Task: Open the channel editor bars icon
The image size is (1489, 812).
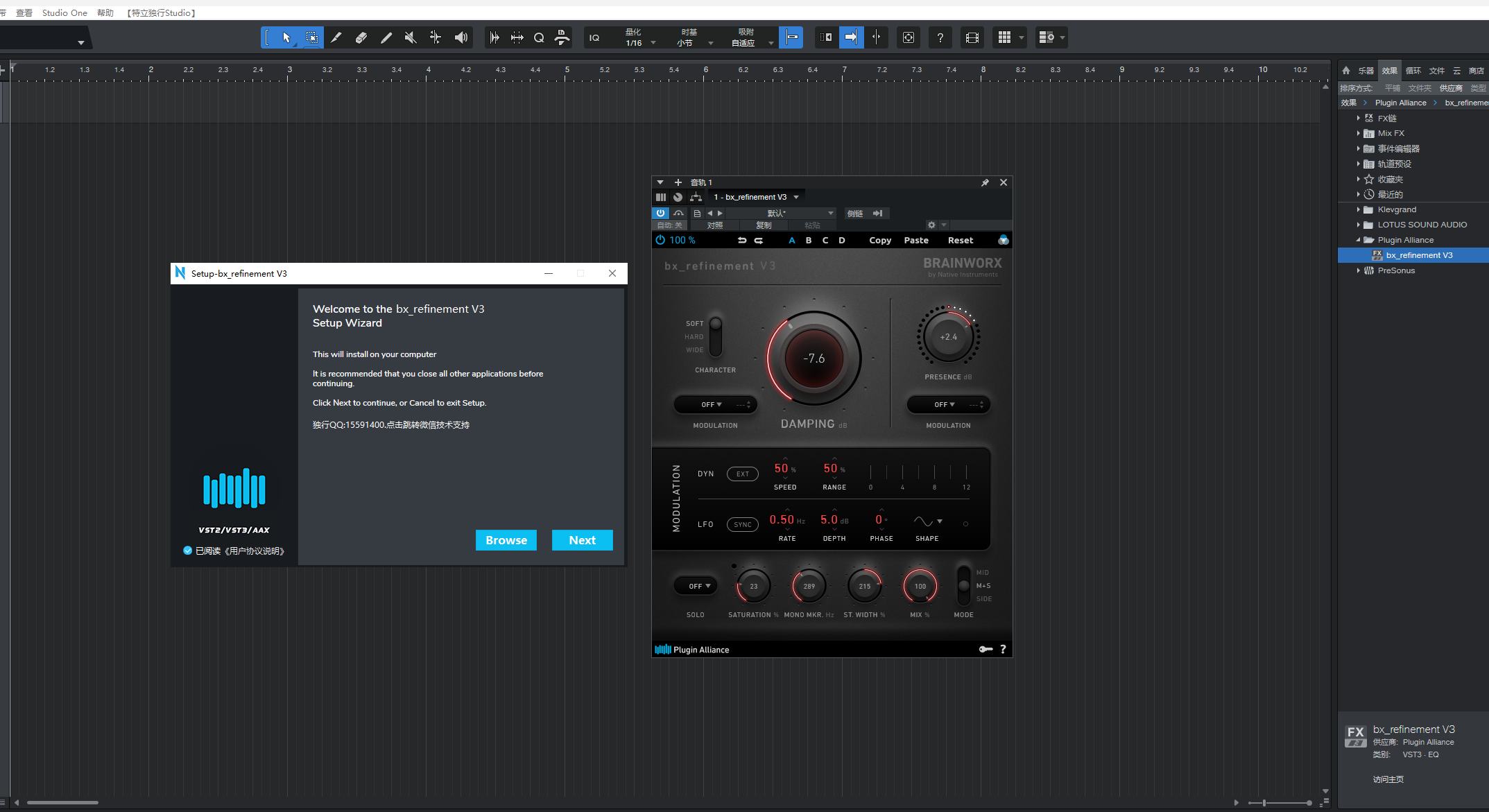Action: click(x=661, y=197)
